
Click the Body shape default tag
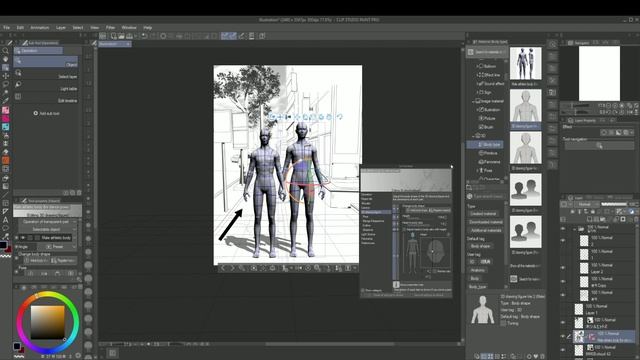[x=480, y=246]
